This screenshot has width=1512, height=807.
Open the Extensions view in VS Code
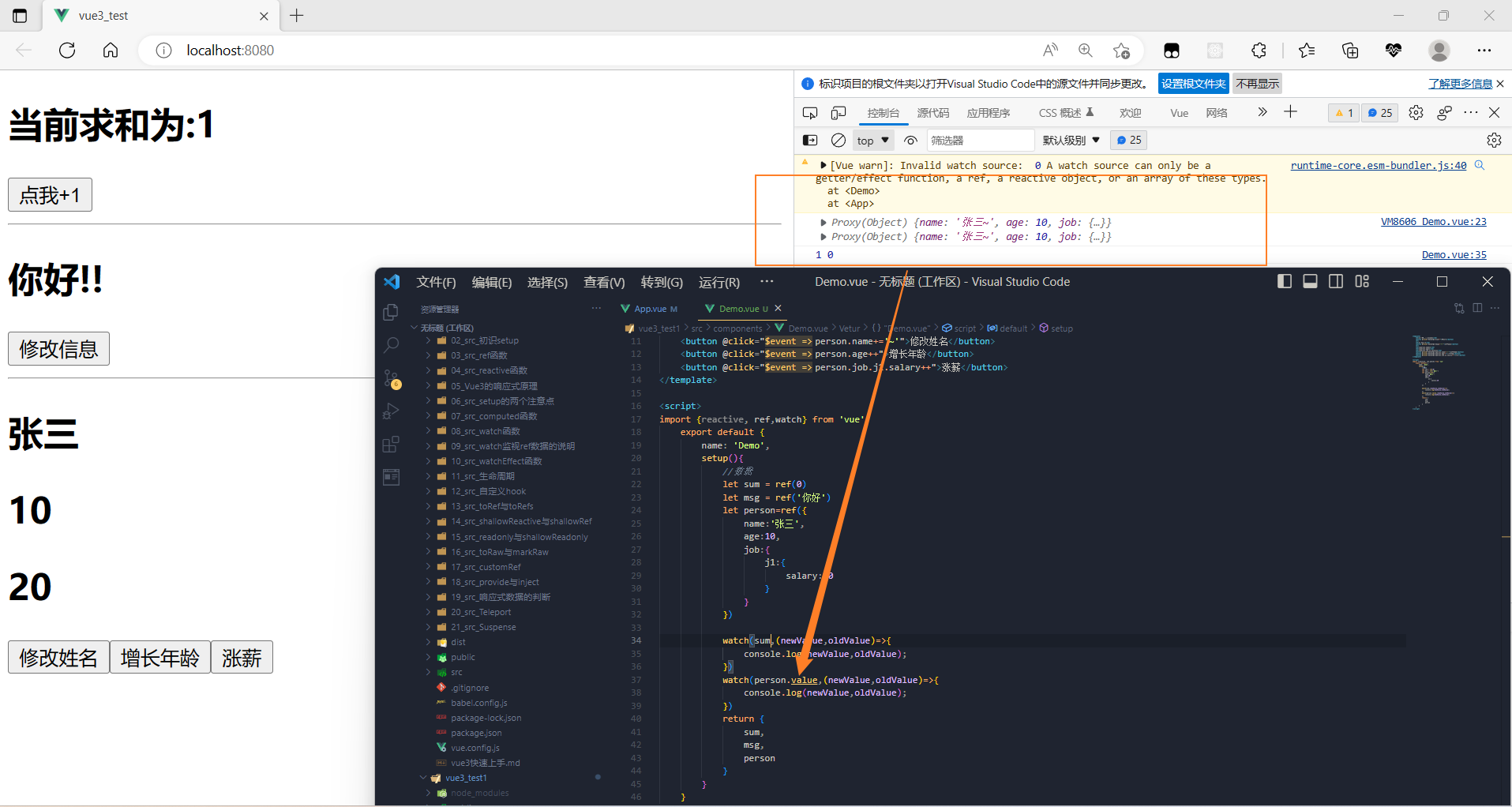click(391, 444)
